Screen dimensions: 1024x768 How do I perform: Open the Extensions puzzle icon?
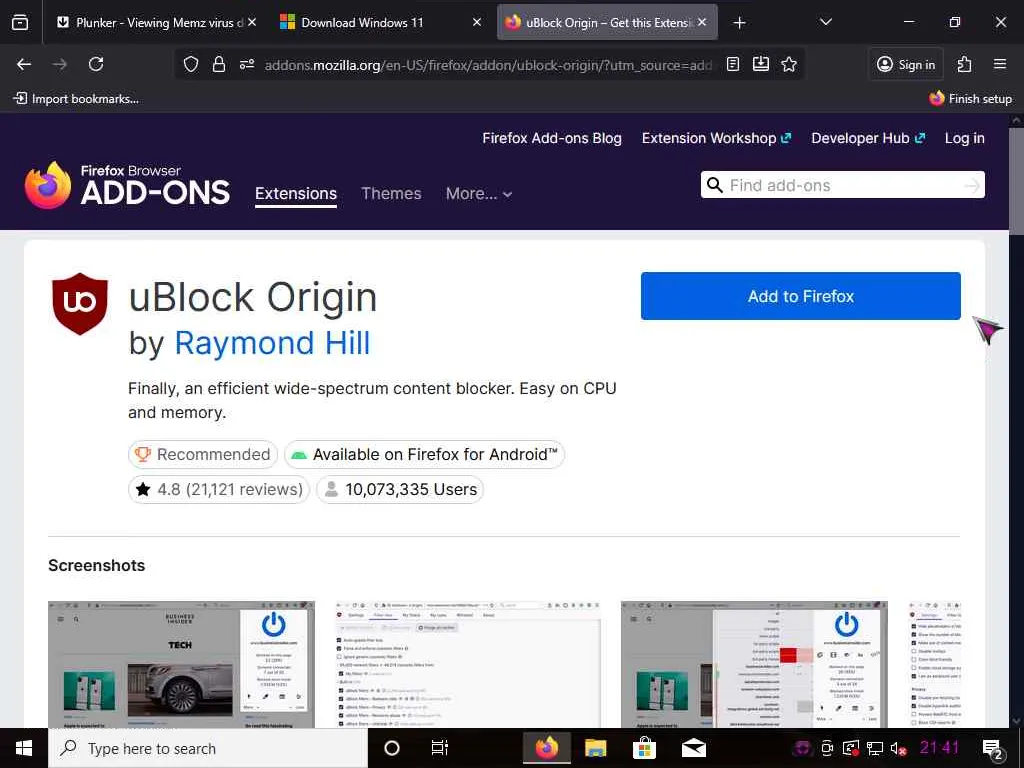click(x=965, y=64)
